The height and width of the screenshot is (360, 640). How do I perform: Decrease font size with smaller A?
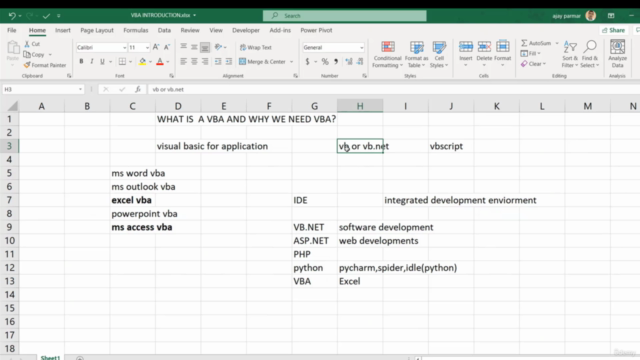(x=167, y=47)
